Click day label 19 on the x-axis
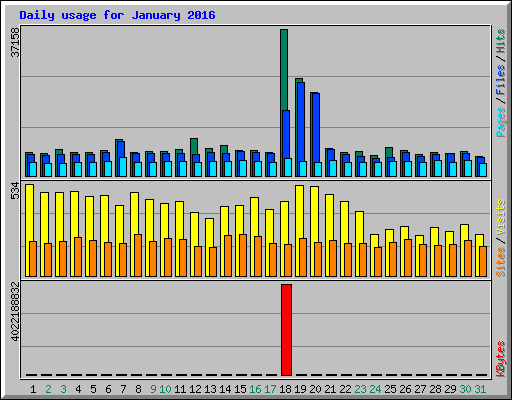Viewport: 512px width, 400px height. tap(300, 389)
